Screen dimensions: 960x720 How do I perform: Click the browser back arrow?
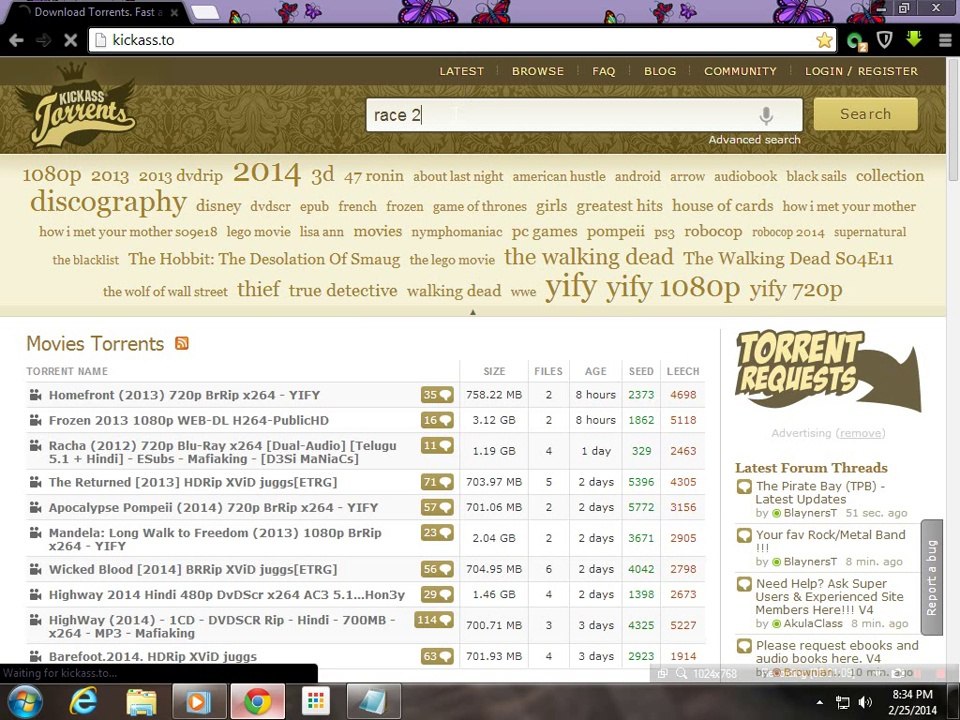(x=17, y=40)
